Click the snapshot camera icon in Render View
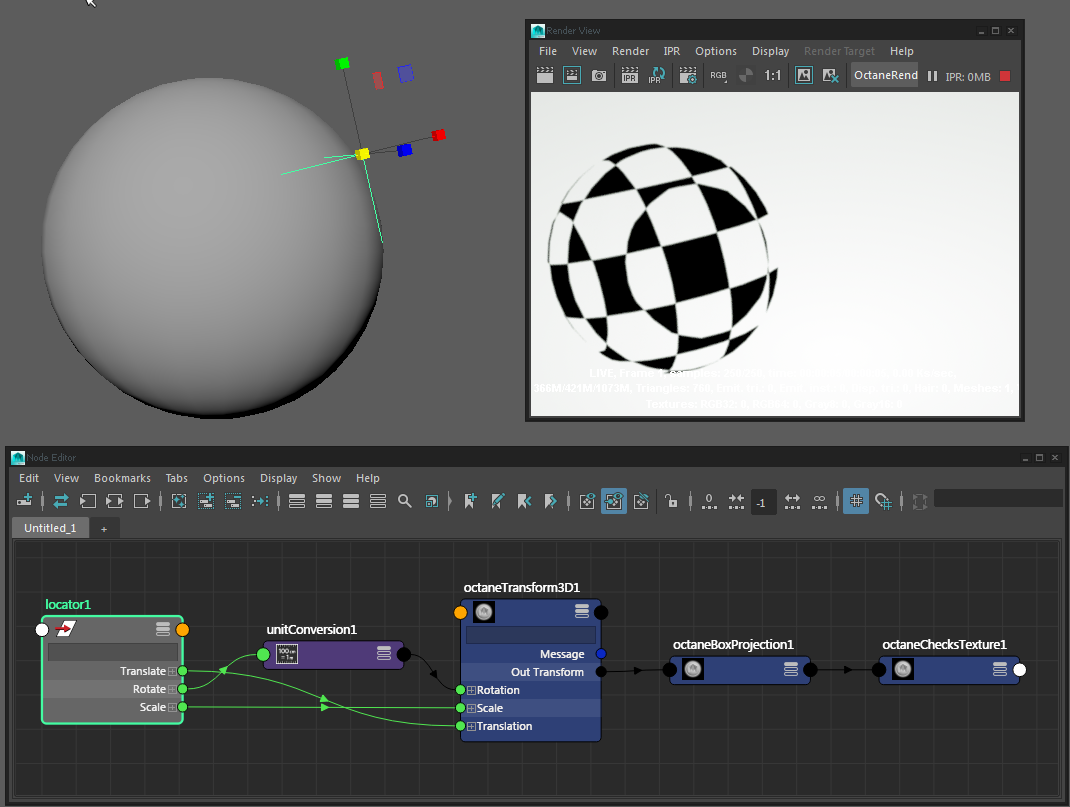This screenshot has width=1070, height=807. (x=599, y=75)
